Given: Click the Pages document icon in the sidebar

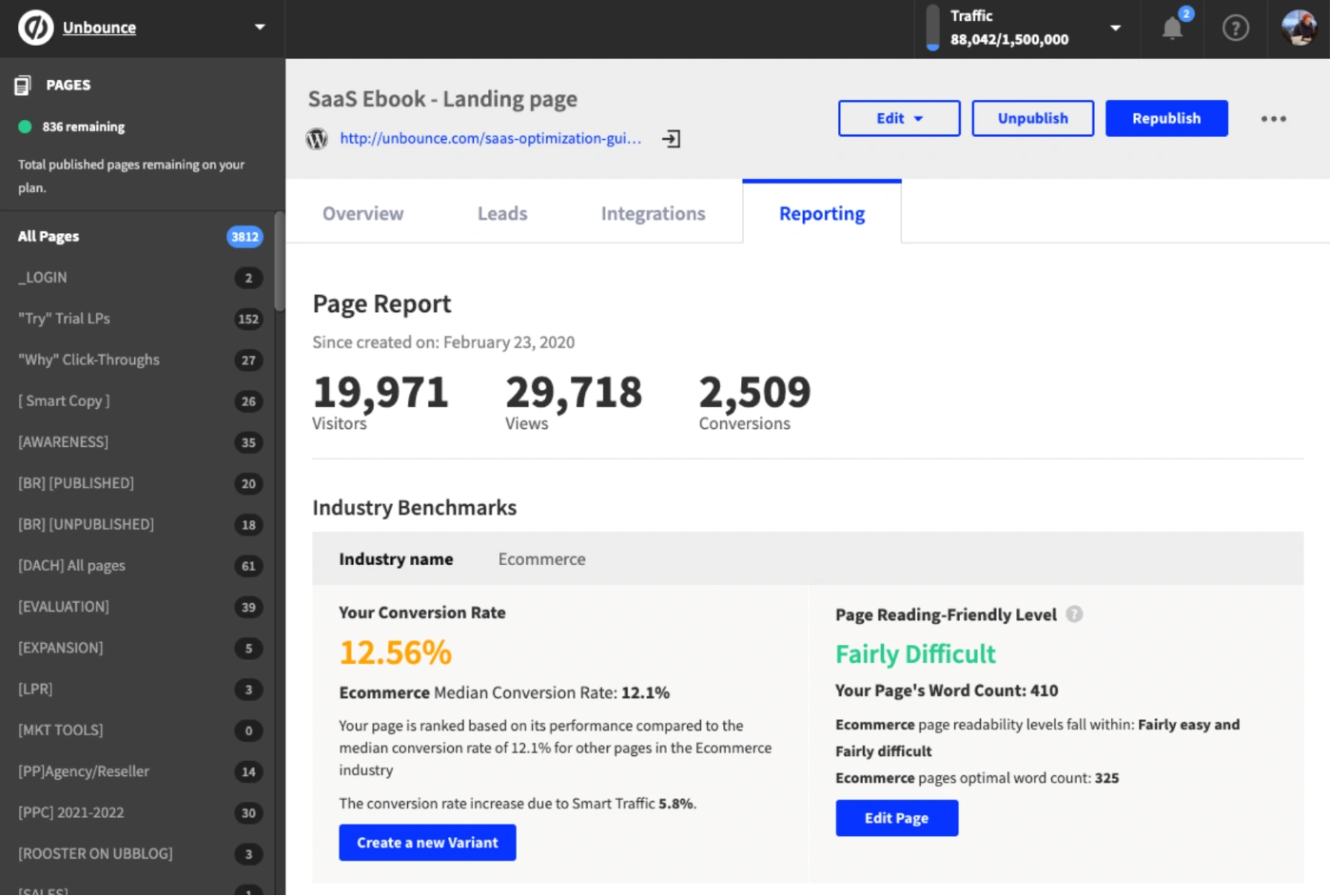Looking at the screenshot, I should (x=23, y=84).
